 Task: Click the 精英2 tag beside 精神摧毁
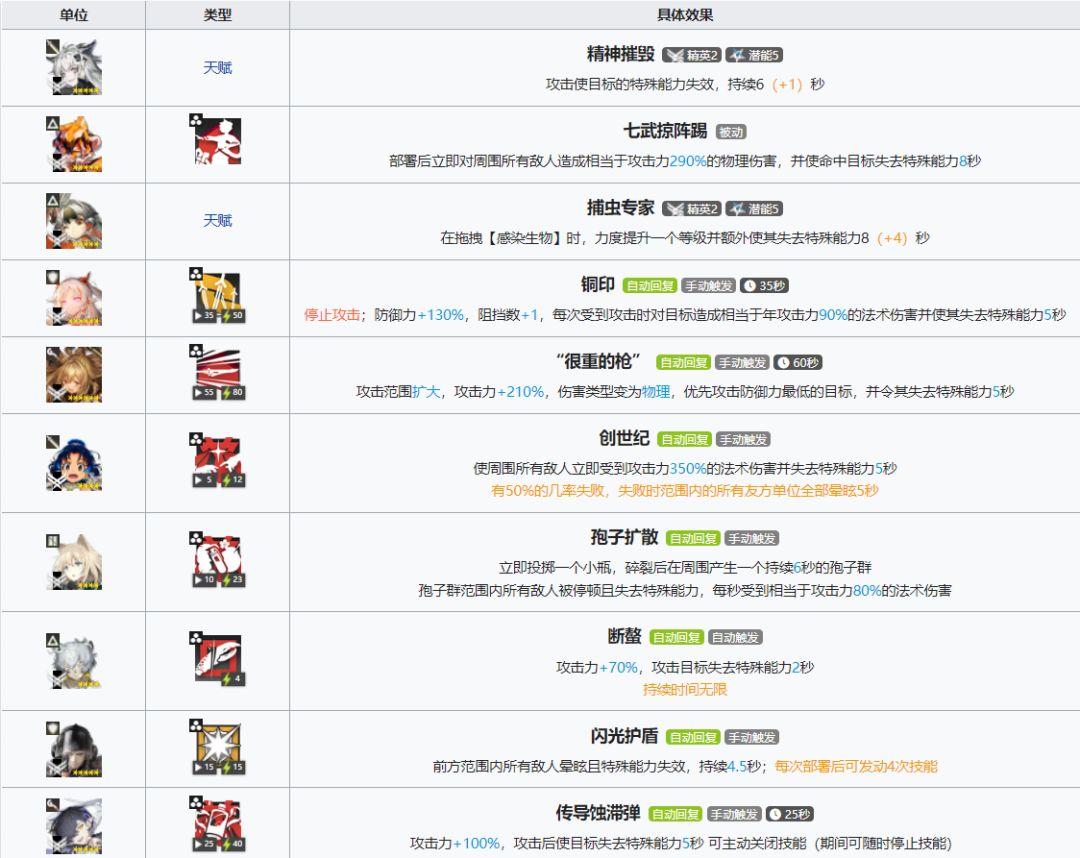(692, 55)
